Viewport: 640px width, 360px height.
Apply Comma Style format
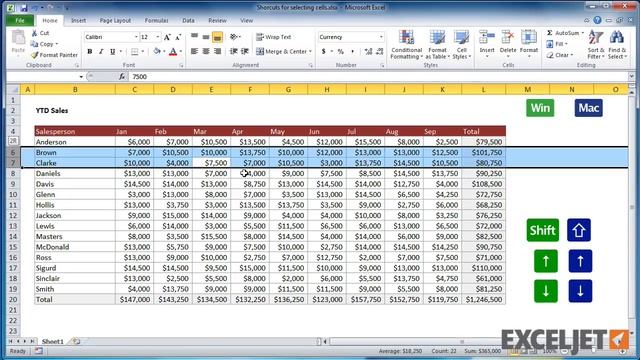tap(352, 51)
